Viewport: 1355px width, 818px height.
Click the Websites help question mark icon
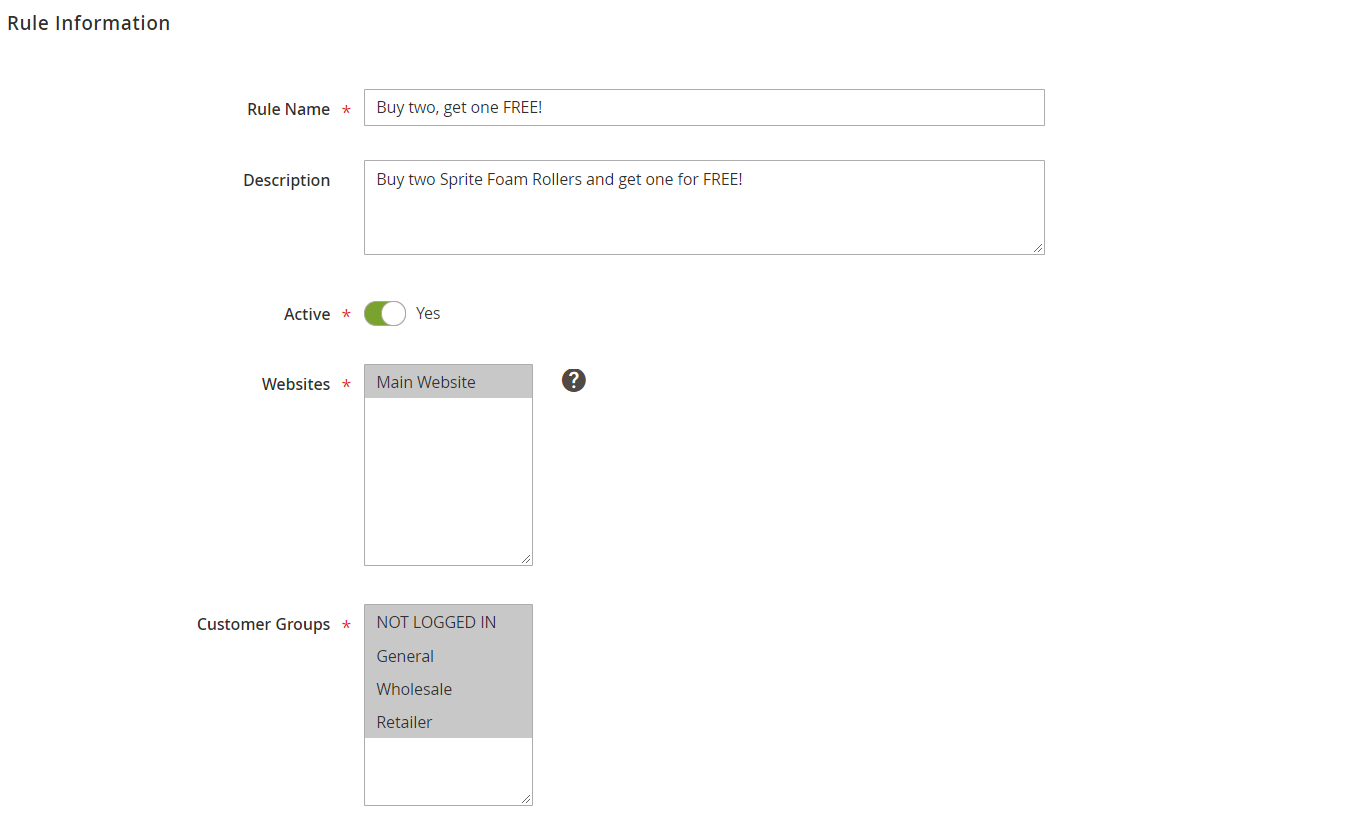[573, 380]
